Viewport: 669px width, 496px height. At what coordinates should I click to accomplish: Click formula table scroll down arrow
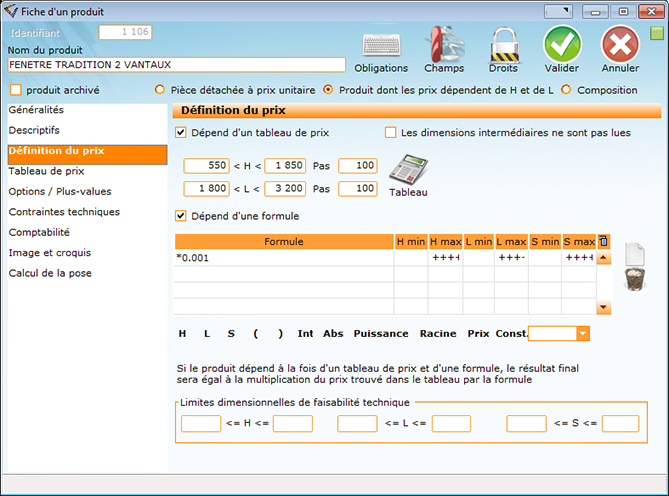click(603, 307)
